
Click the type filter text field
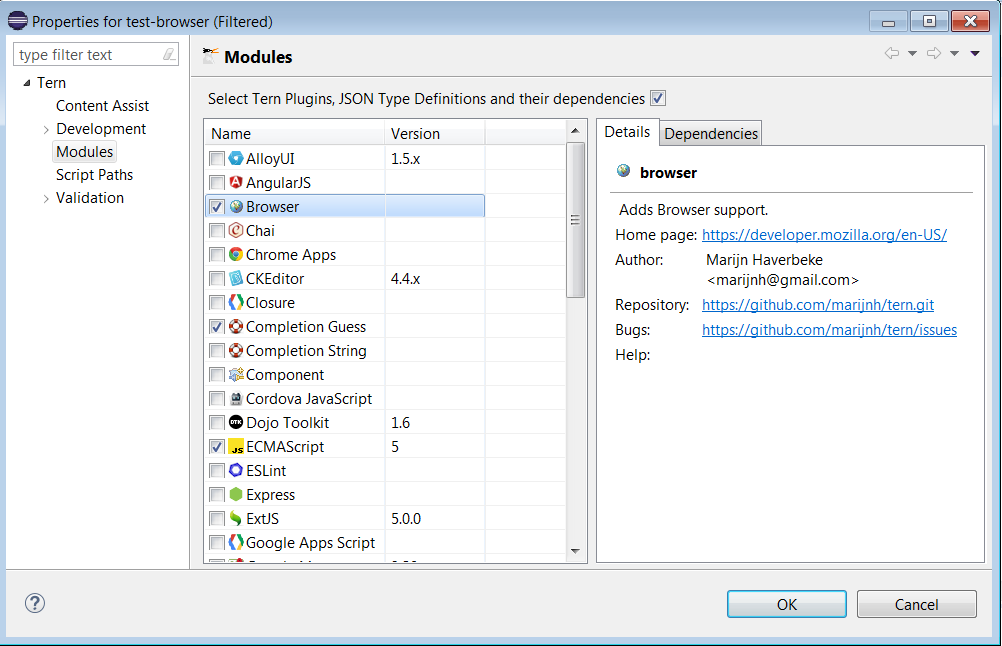pos(86,55)
